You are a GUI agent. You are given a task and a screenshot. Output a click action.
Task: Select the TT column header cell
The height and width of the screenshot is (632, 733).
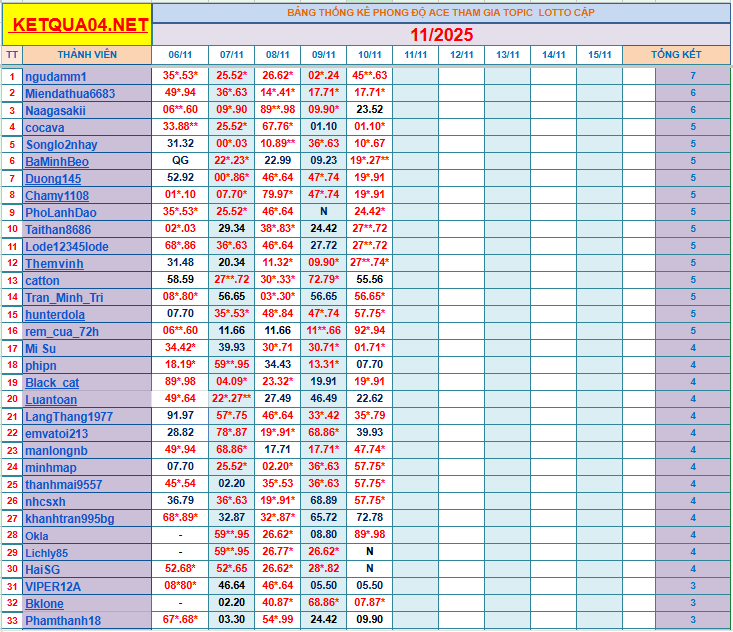point(12,54)
